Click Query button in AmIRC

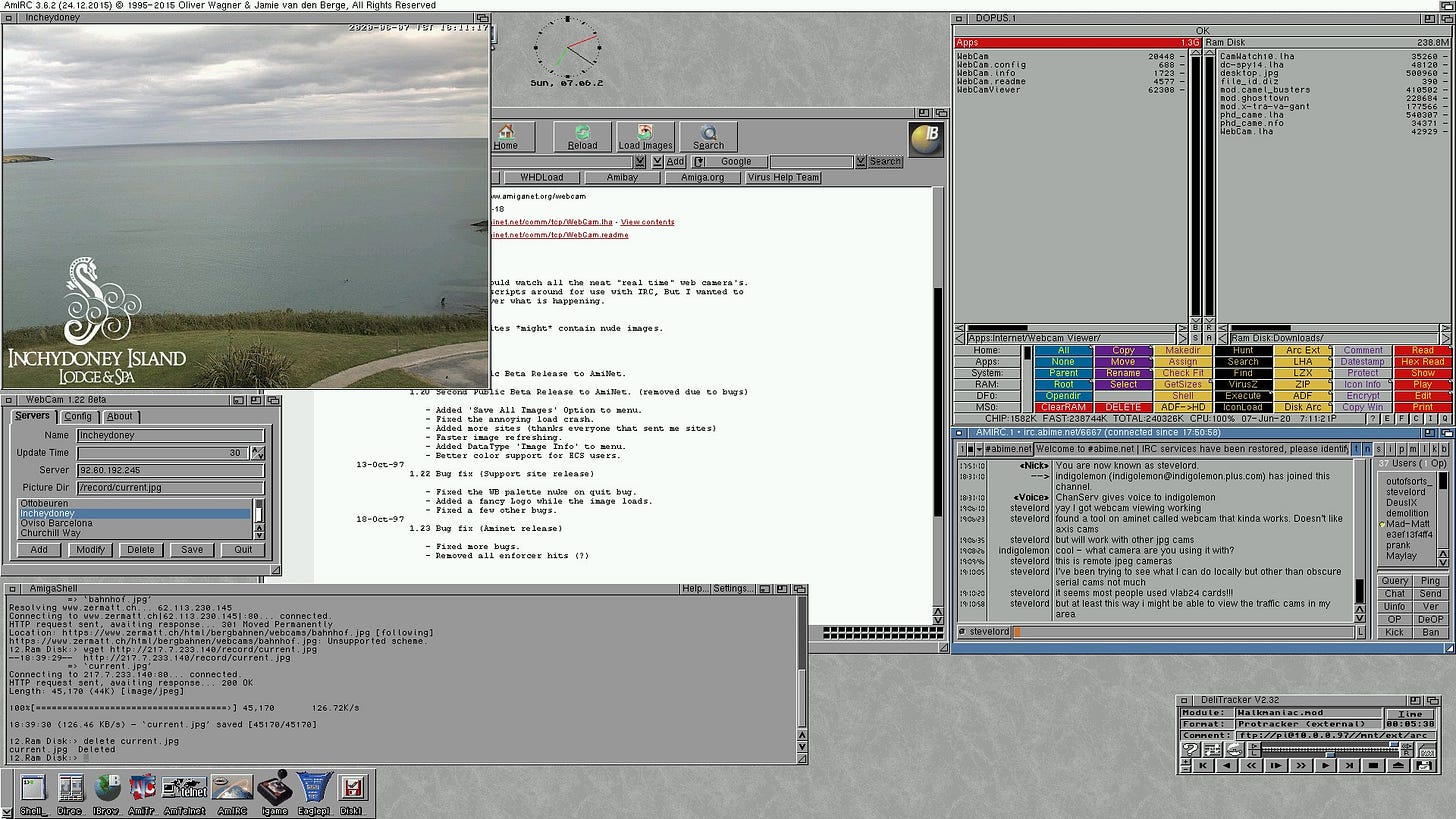point(1394,581)
